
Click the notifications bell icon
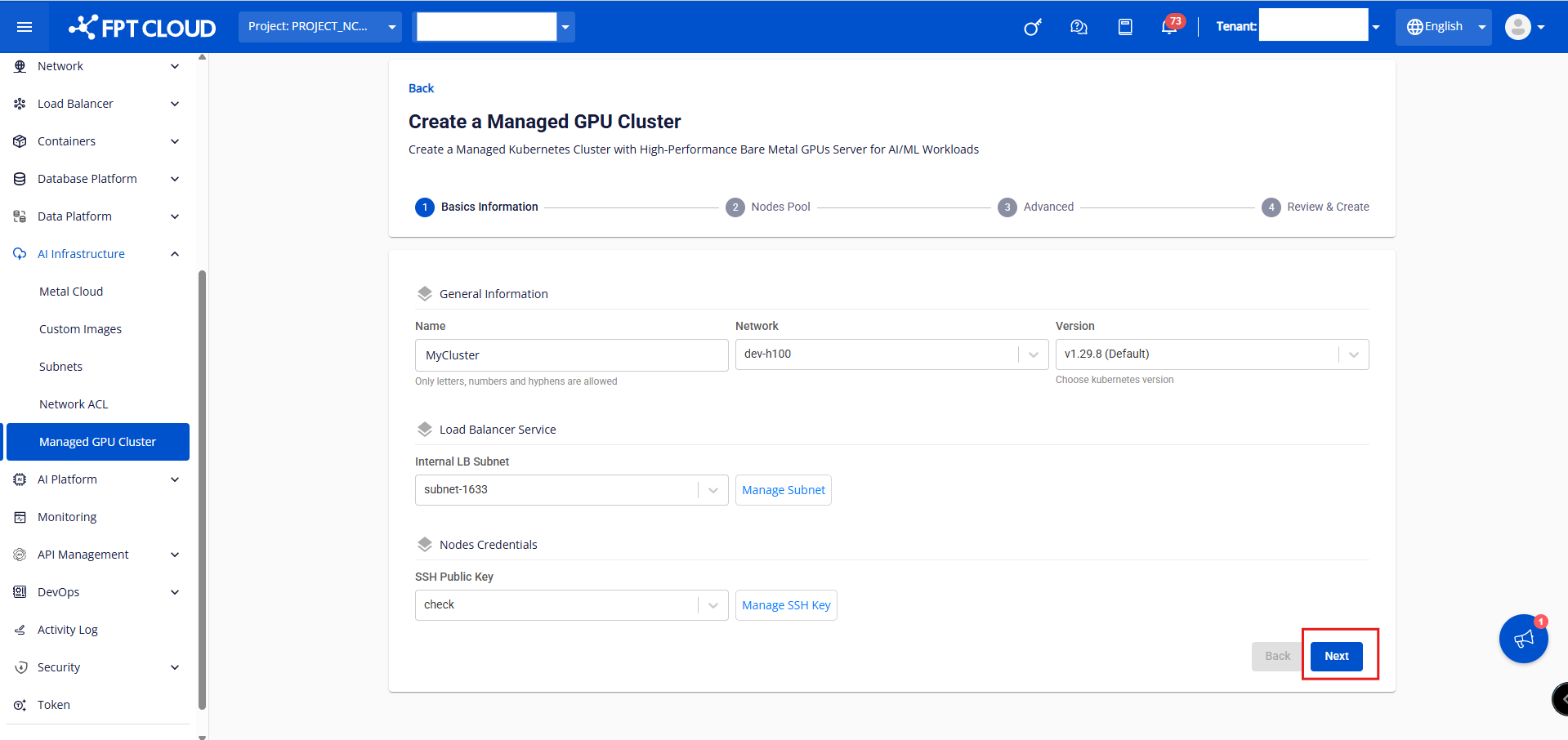(1169, 27)
